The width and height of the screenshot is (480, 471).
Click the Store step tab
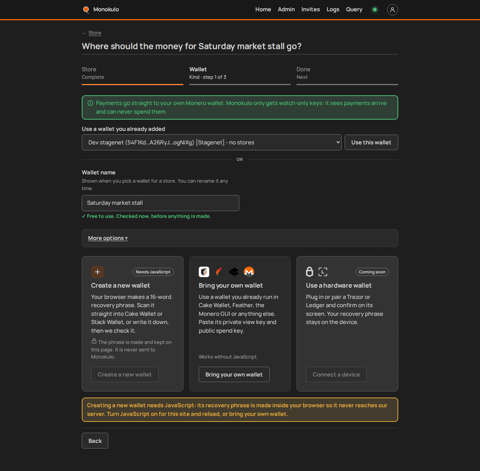[x=132, y=75]
